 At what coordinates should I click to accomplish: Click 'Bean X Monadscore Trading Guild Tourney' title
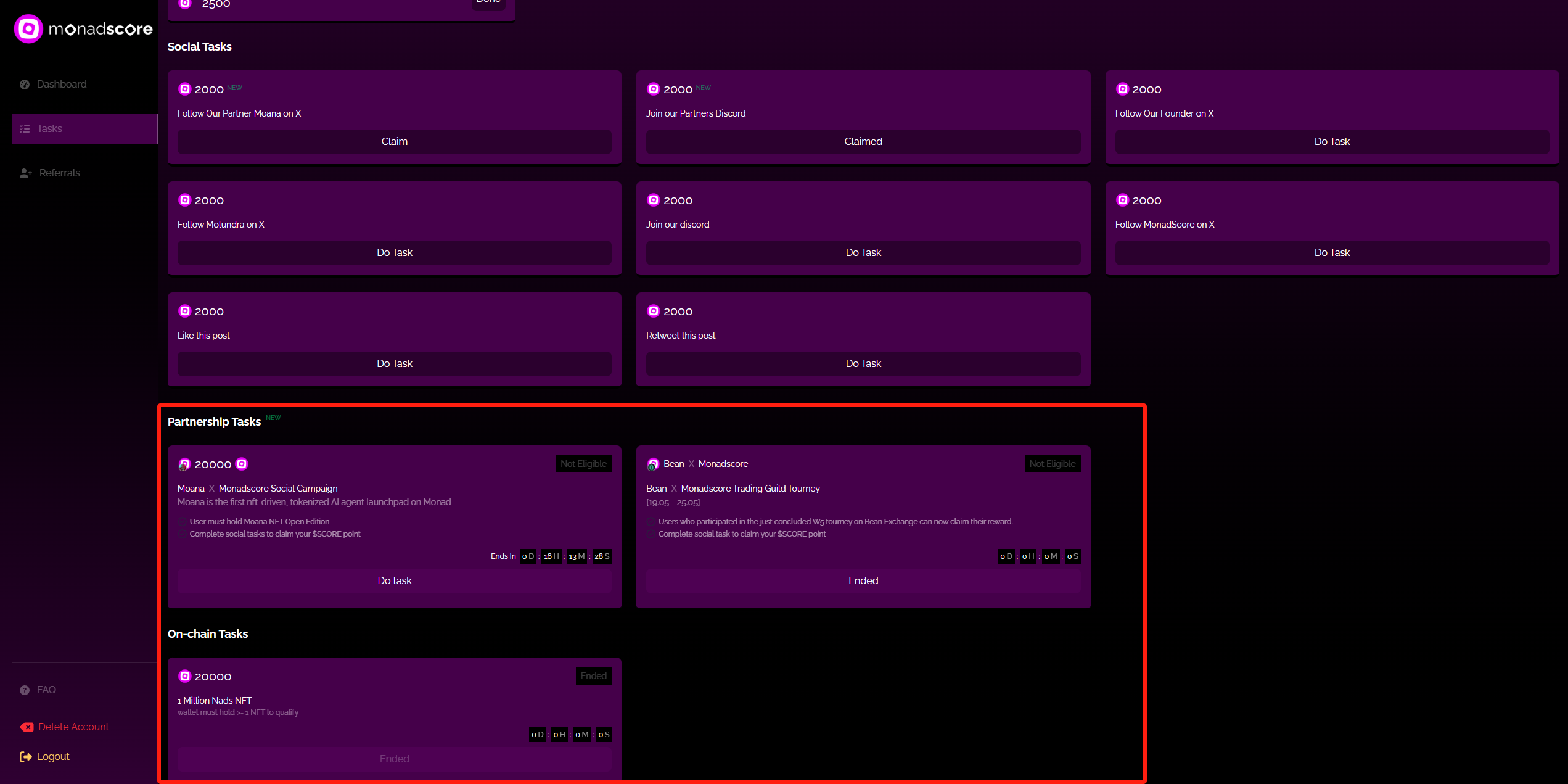tap(733, 489)
